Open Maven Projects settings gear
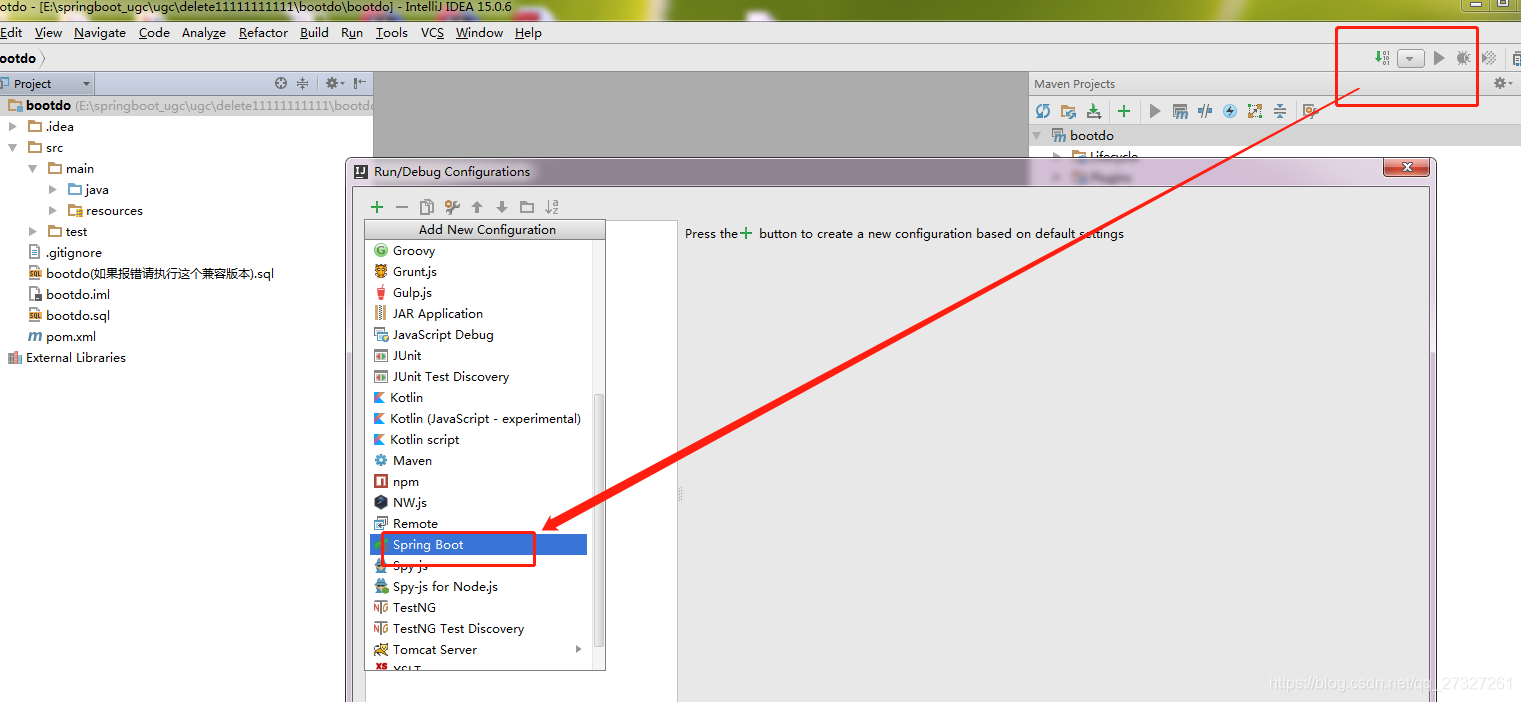Image resolution: width=1521 pixels, height=702 pixels. pyautogui.click(x=1502, y=83)
